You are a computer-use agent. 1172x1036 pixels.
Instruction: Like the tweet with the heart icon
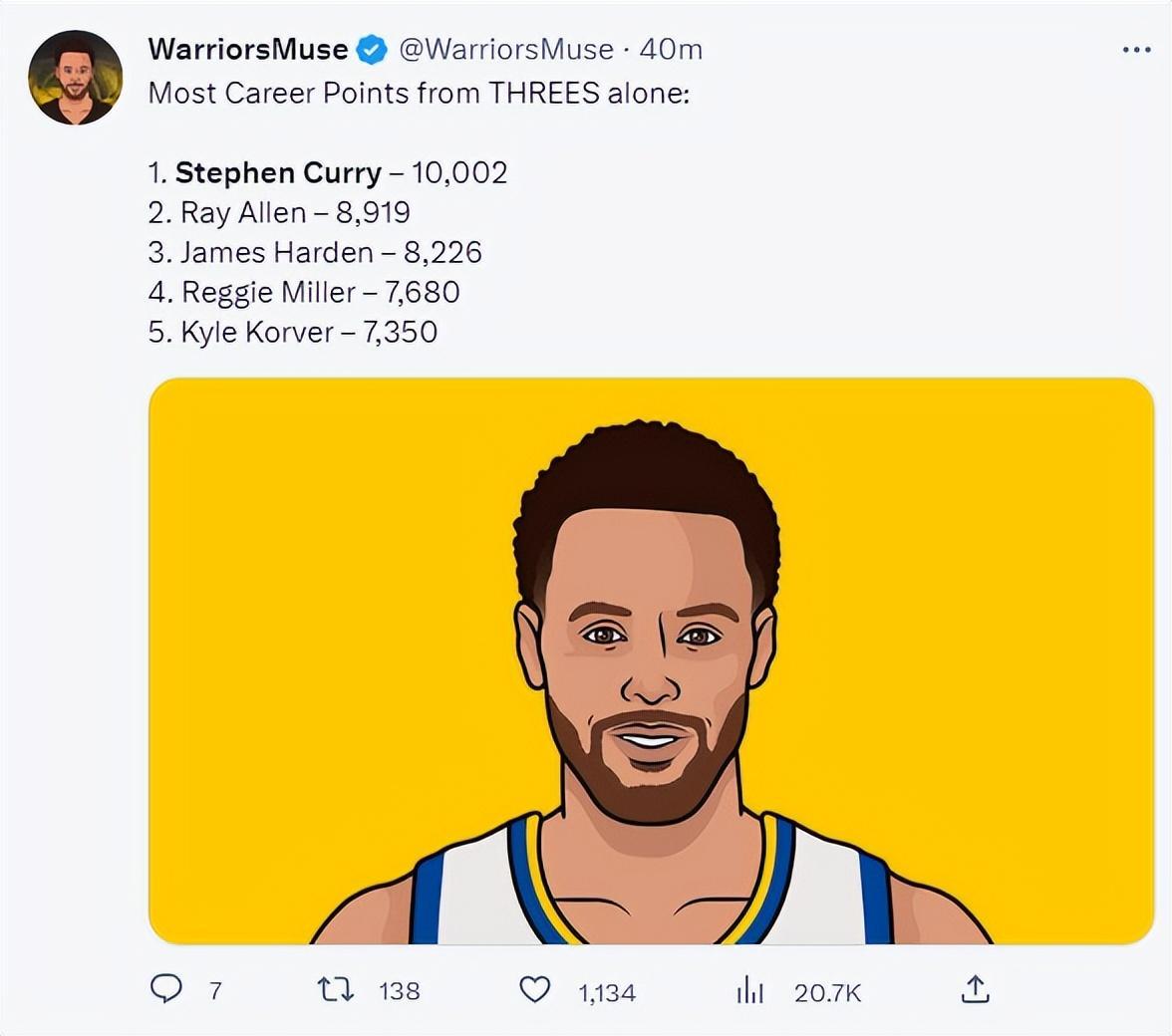[x=535, y=989]
